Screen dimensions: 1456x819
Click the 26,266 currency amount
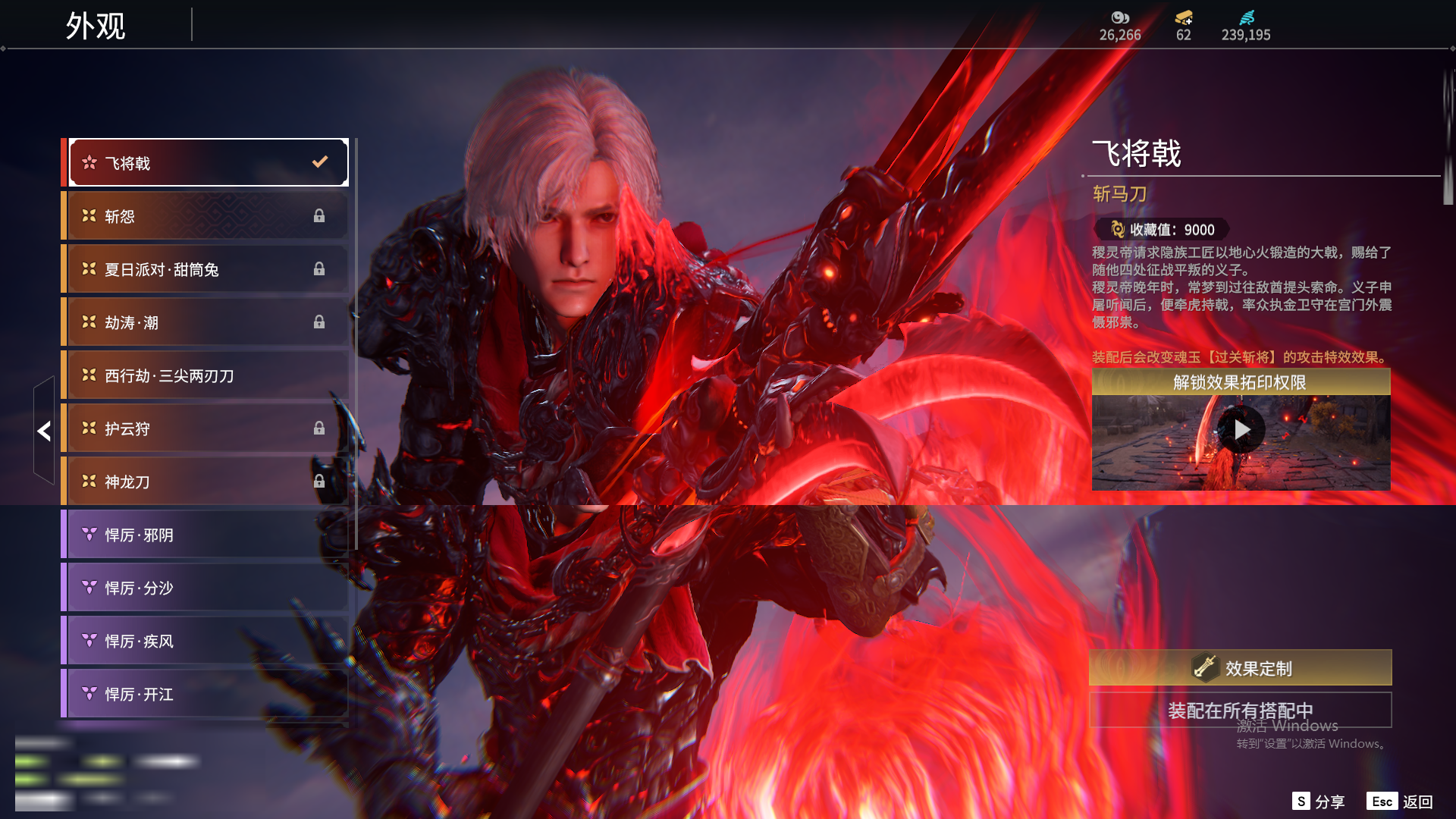(1120, 35)
